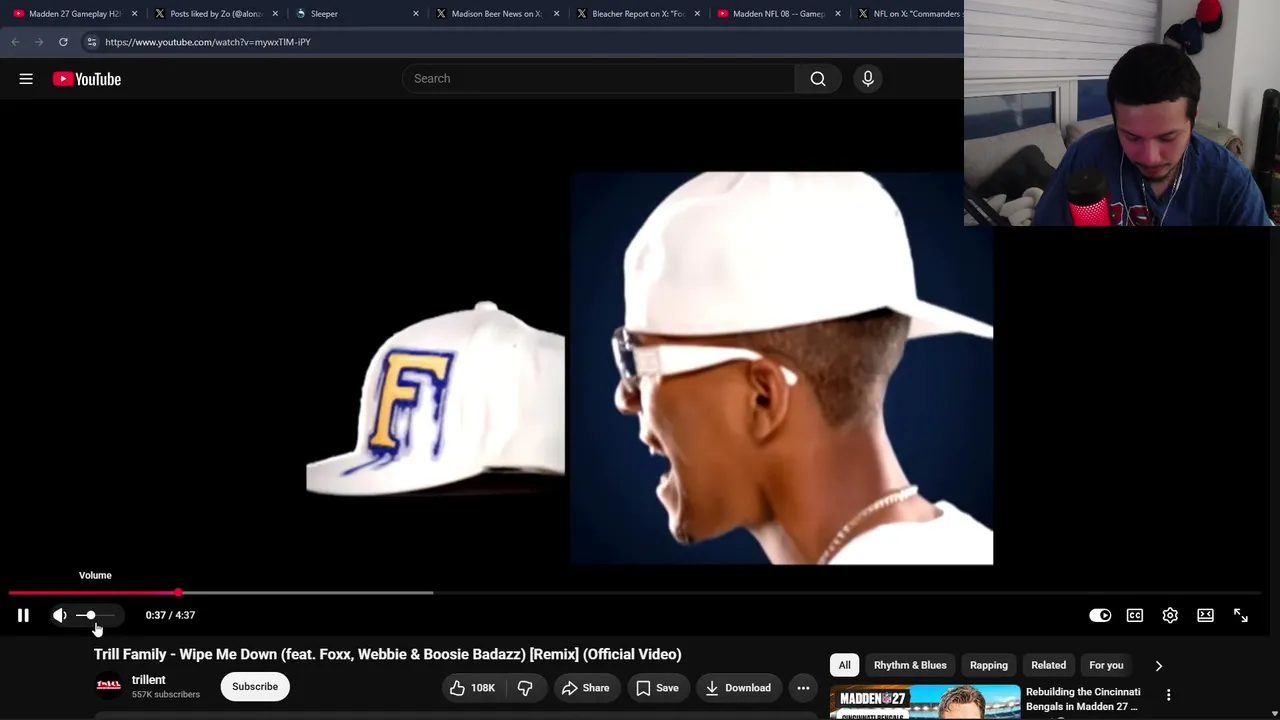Click the search magnifier button
The image size is (1280, 720).
[818, 79]
